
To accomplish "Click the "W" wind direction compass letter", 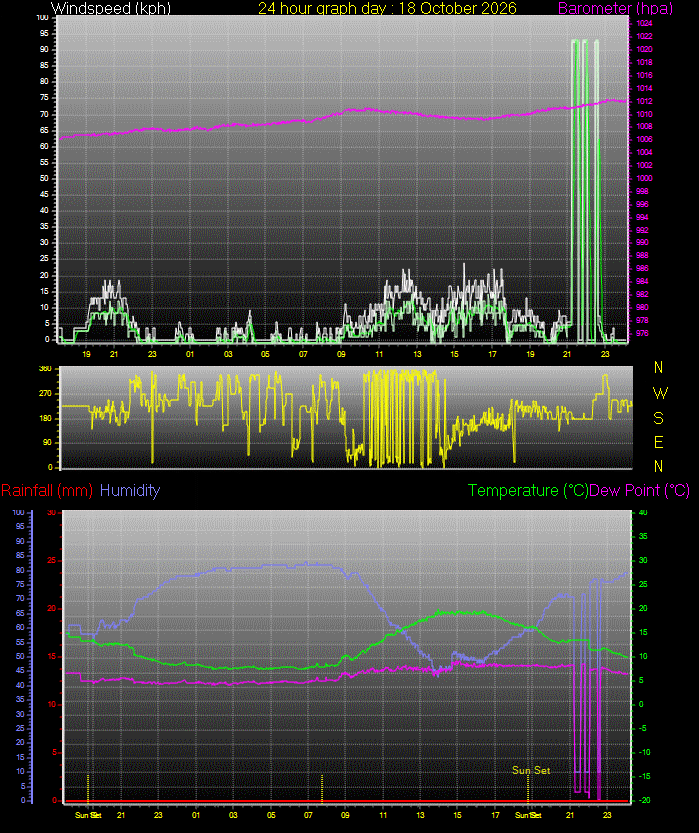I will [660, 393].
